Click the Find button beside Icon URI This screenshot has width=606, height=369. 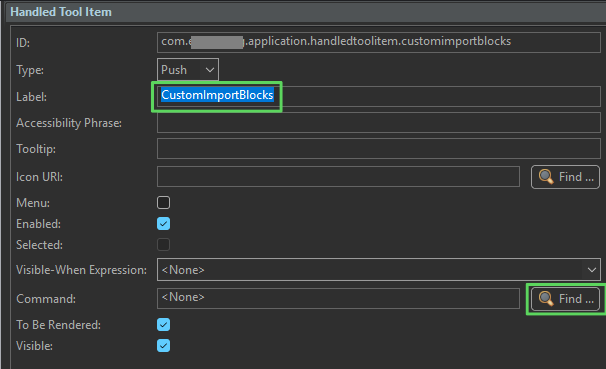[565, 177]
